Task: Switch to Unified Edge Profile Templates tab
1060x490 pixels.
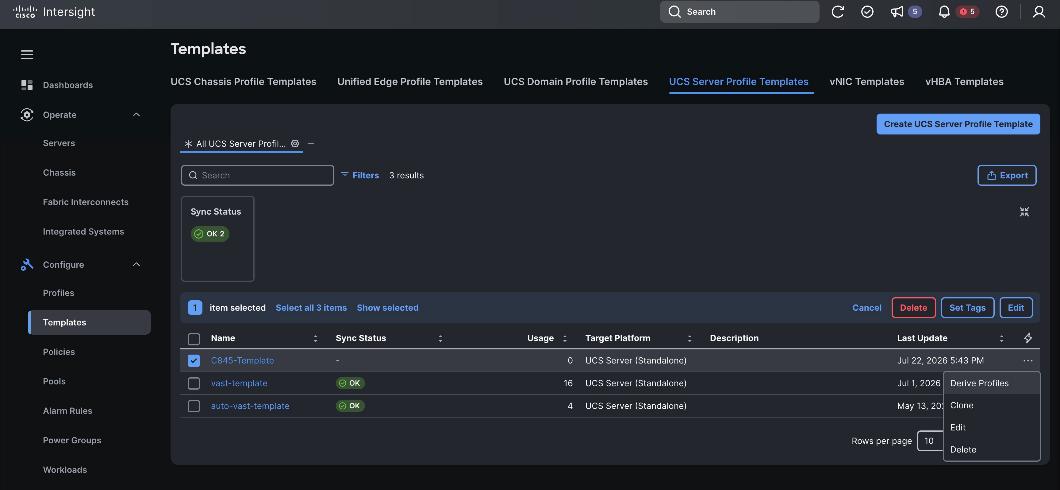Action: (410, 82)
